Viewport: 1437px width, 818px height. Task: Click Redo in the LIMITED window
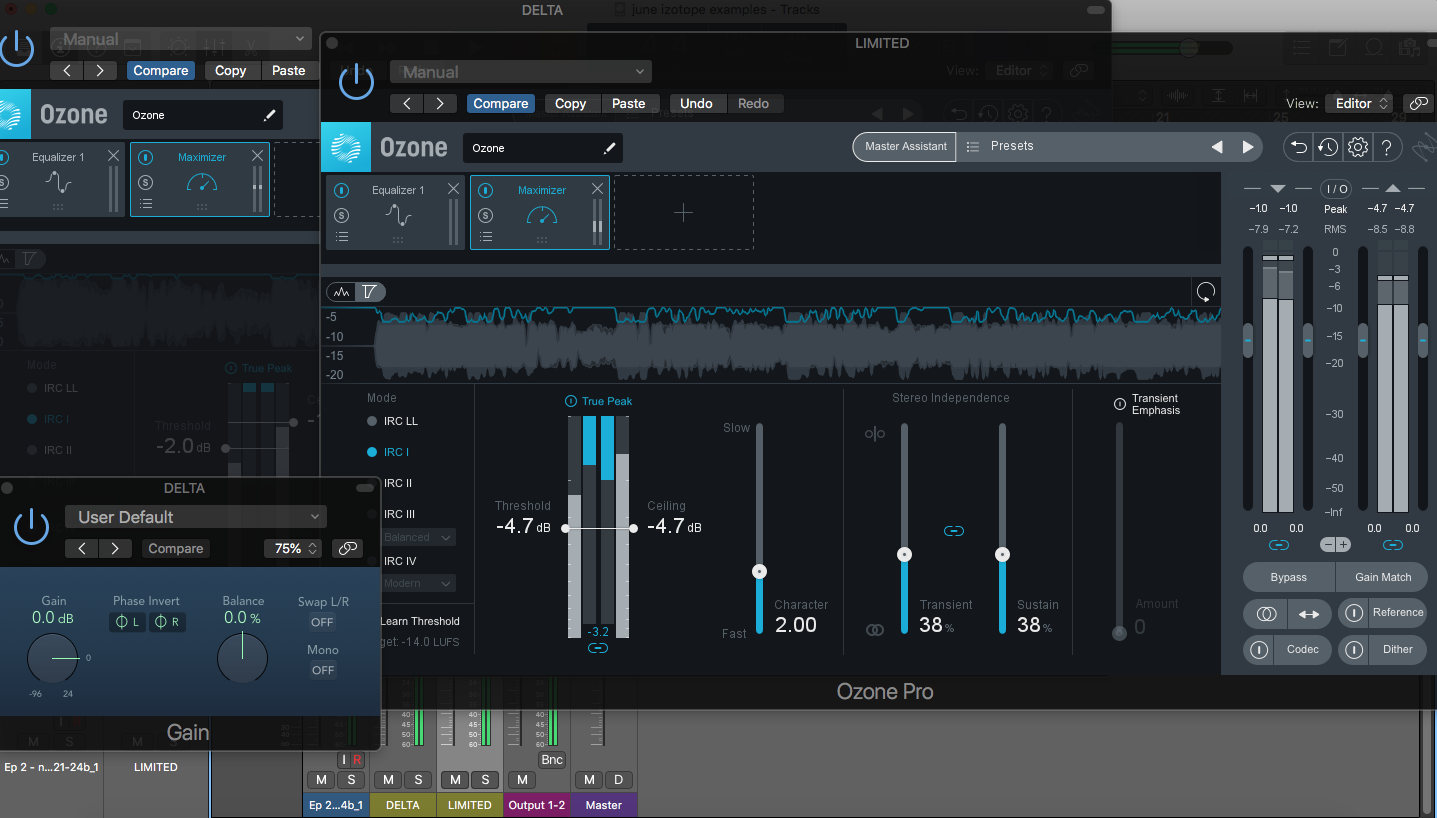pyautogui.click(x=754, y=103)
